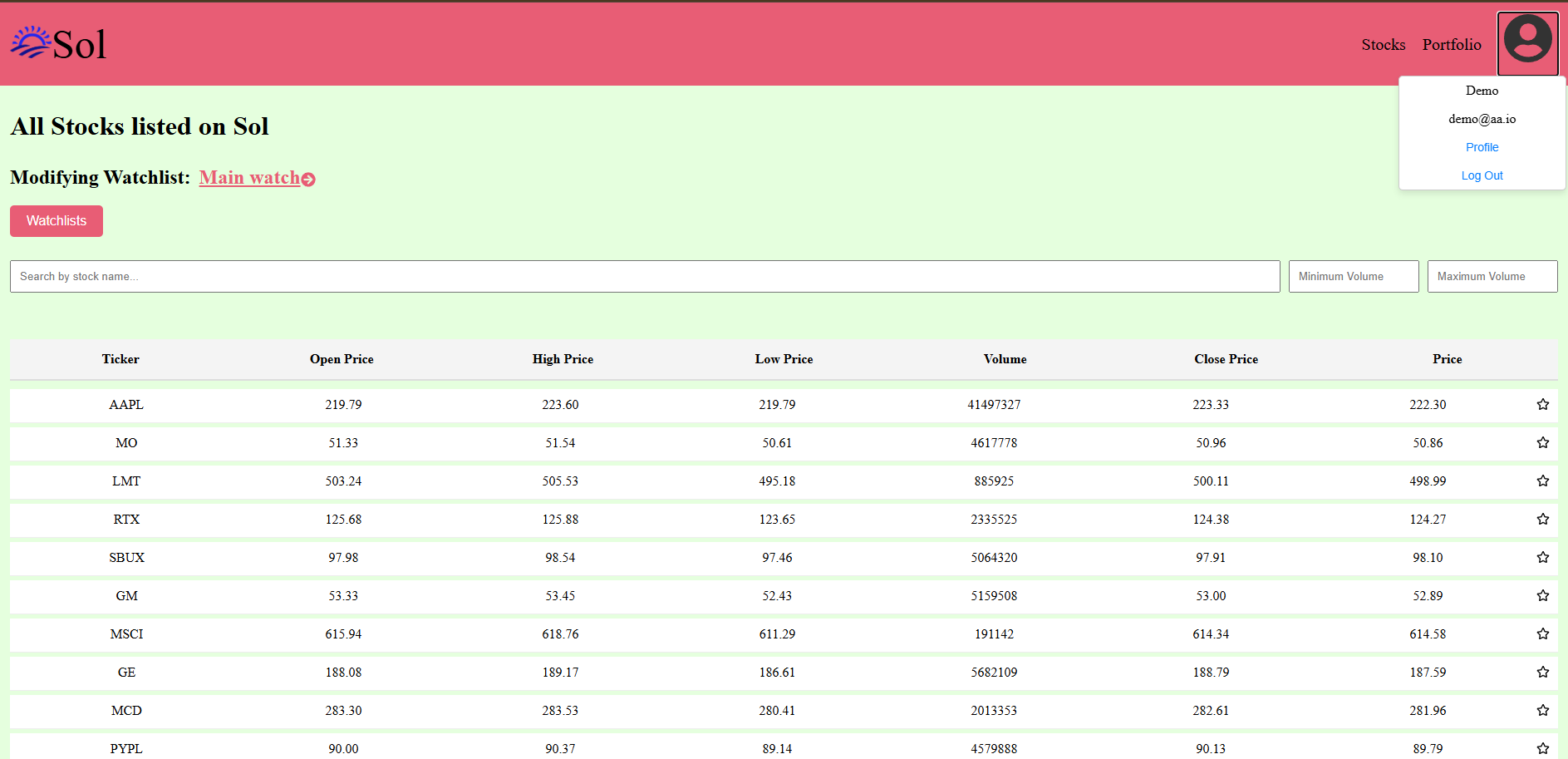The width and height of the screenshot is (1568, 759).
Task: Star the AAPL stock row
Action: [1542, 405]
